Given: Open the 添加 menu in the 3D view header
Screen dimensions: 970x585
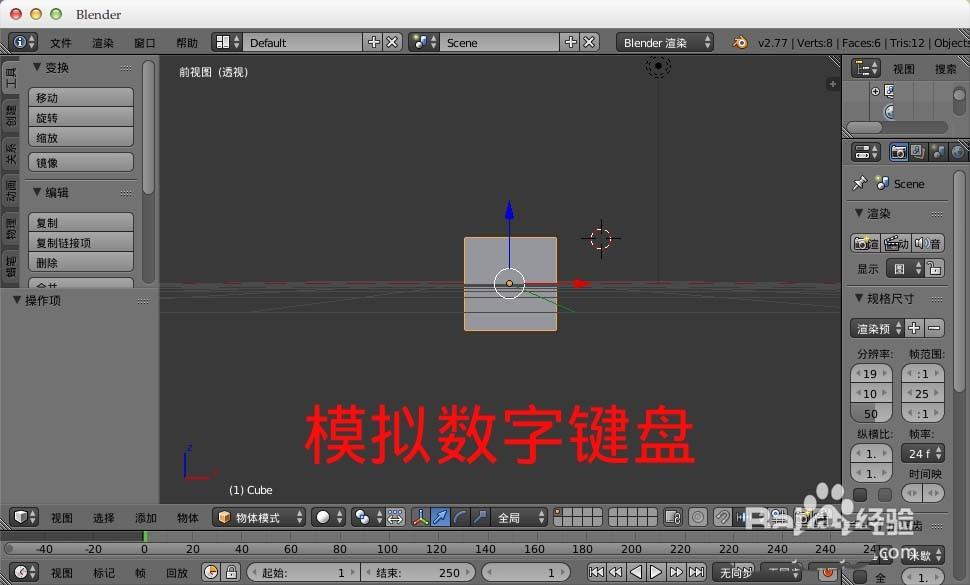Looking at the screenshot, I should click(145, 517).
